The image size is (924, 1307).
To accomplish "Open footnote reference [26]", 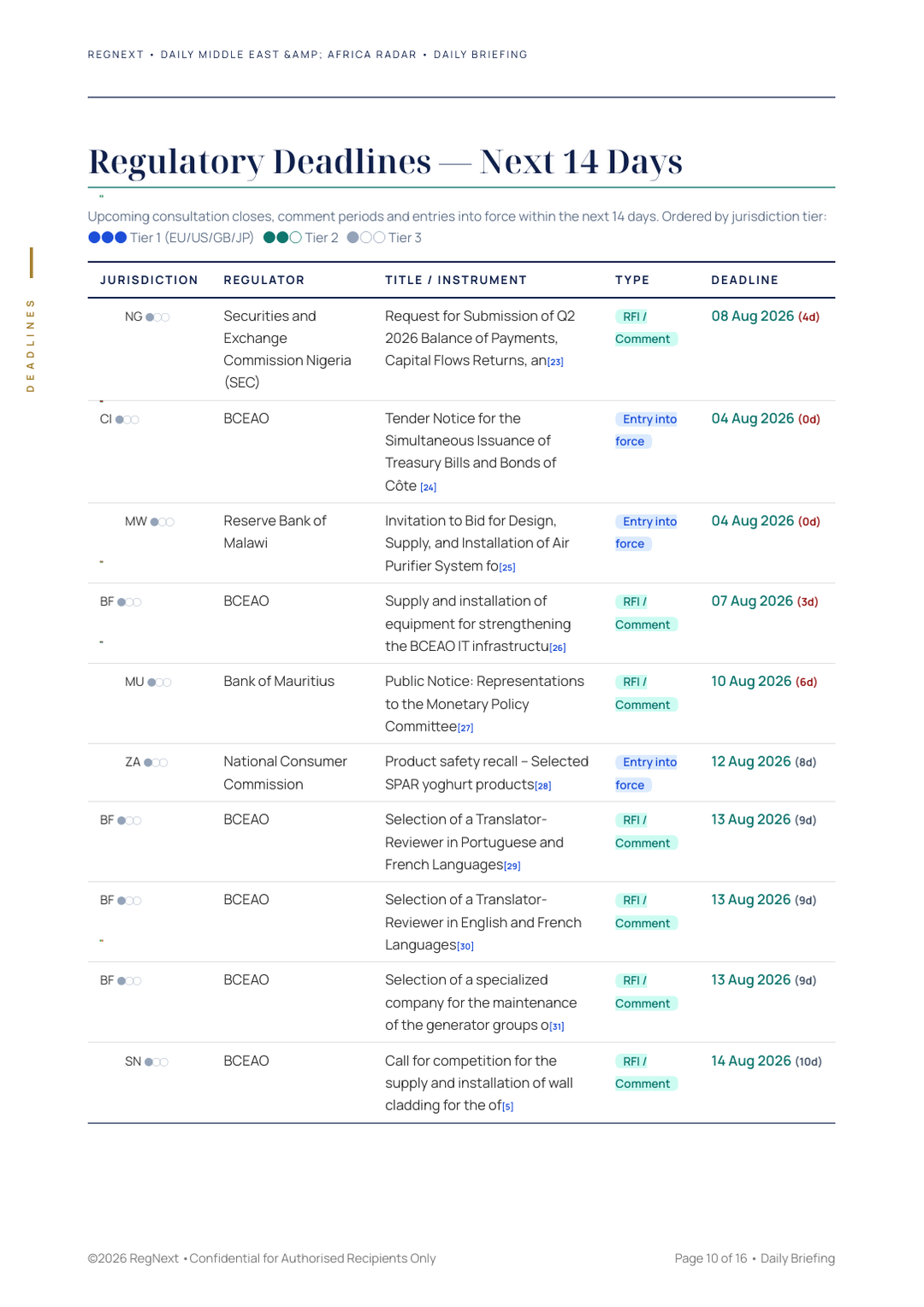I will point(558,648).
